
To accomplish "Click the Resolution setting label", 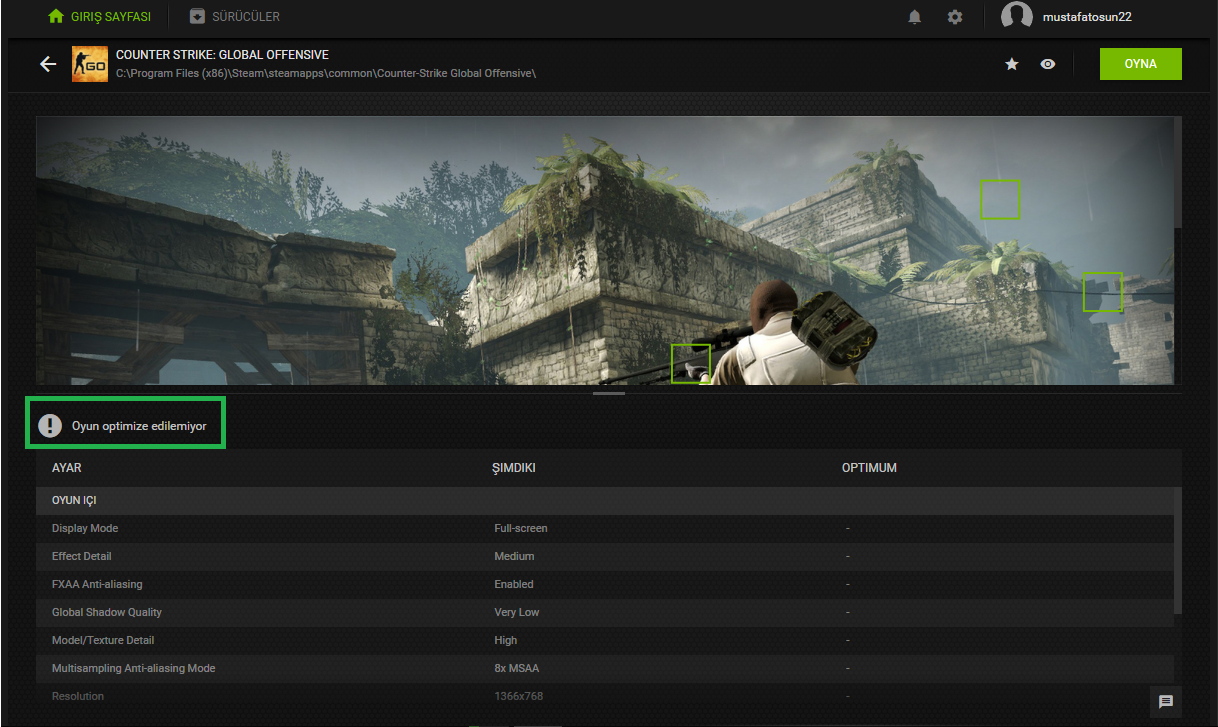I will (x=78, y=696).
